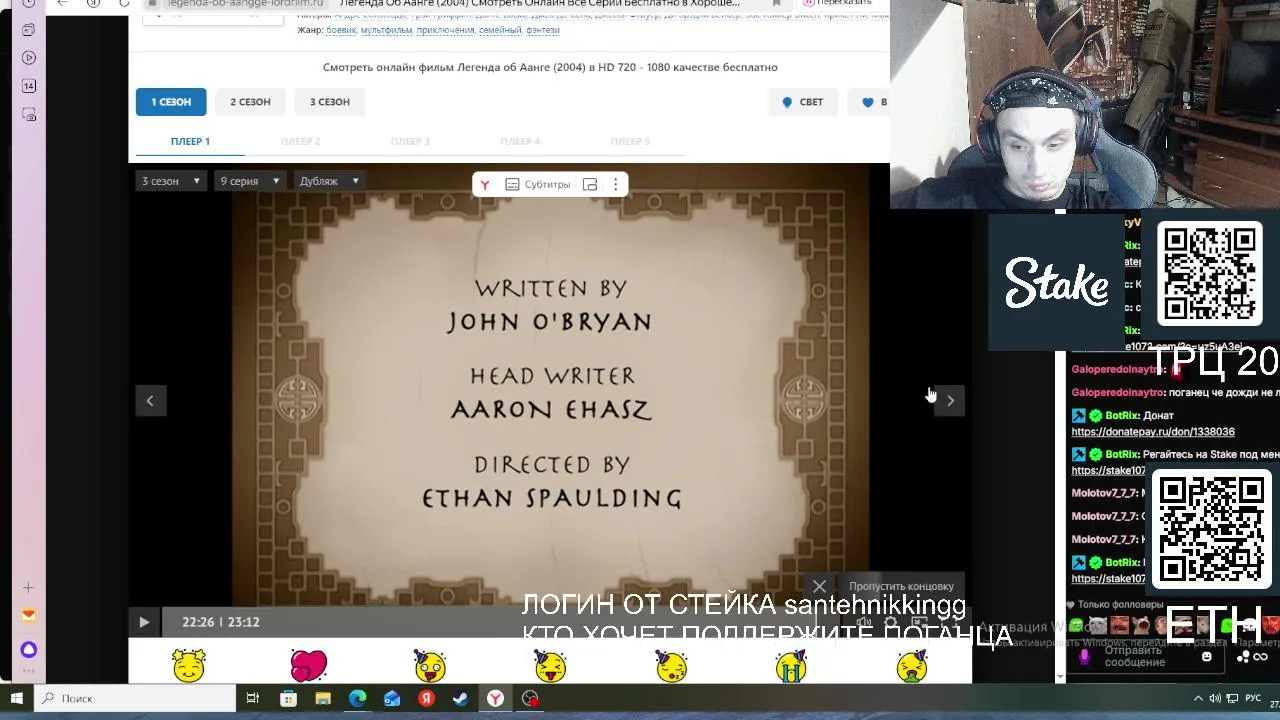Switch to the ПЛЕЕР 4 tab
This screenshot has width=1280, height=720.
(520, 142)
